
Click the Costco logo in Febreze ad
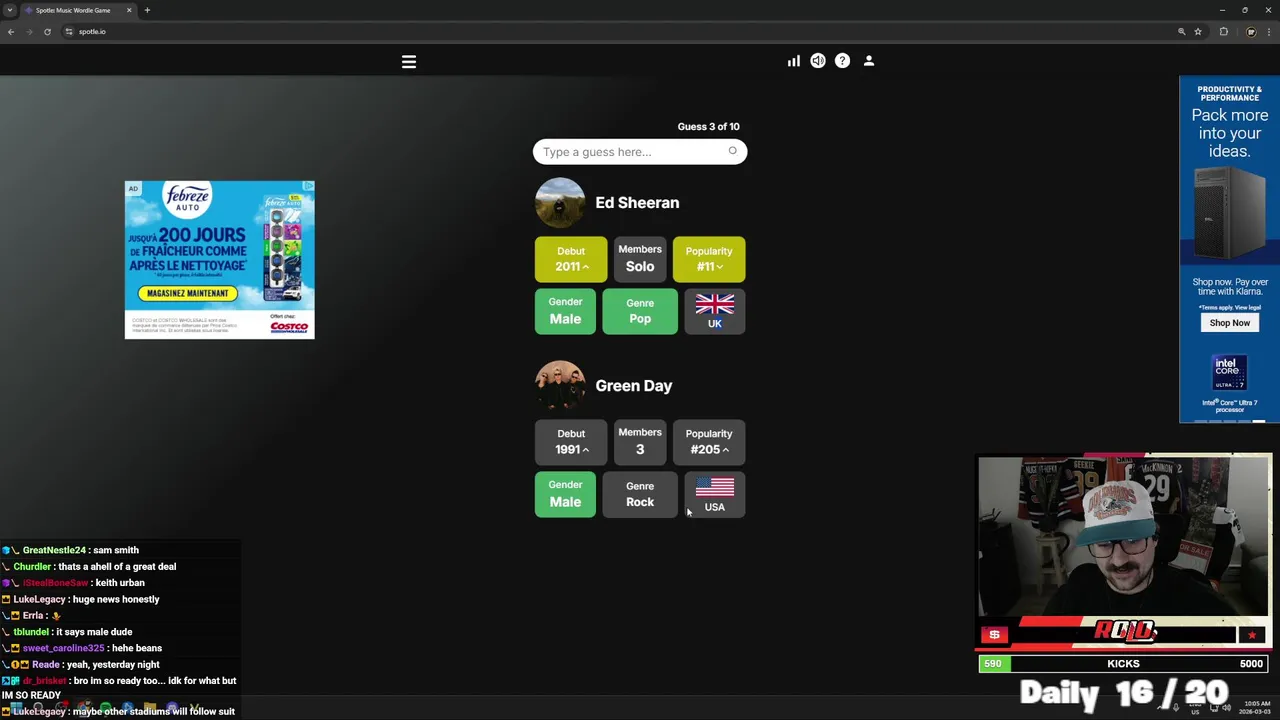tap(289, 327)
